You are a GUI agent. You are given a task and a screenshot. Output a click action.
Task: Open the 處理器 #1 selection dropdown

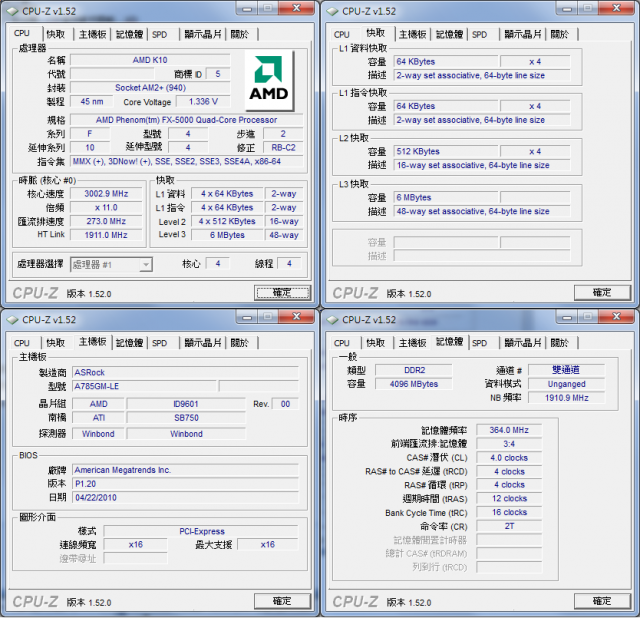(x=111, y=265)
